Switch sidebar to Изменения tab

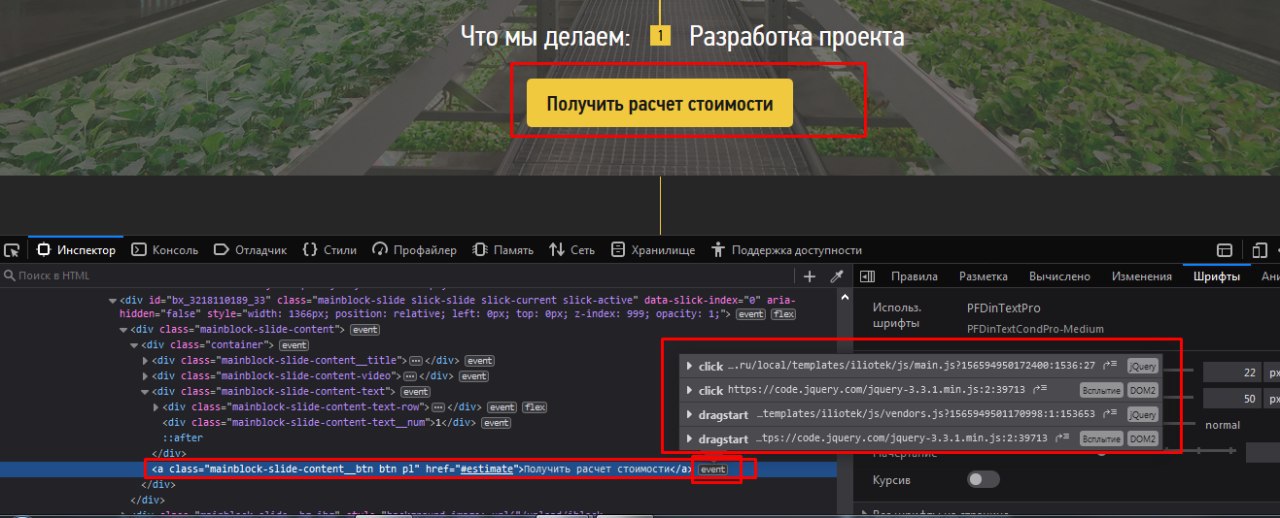click(1141, 277)
